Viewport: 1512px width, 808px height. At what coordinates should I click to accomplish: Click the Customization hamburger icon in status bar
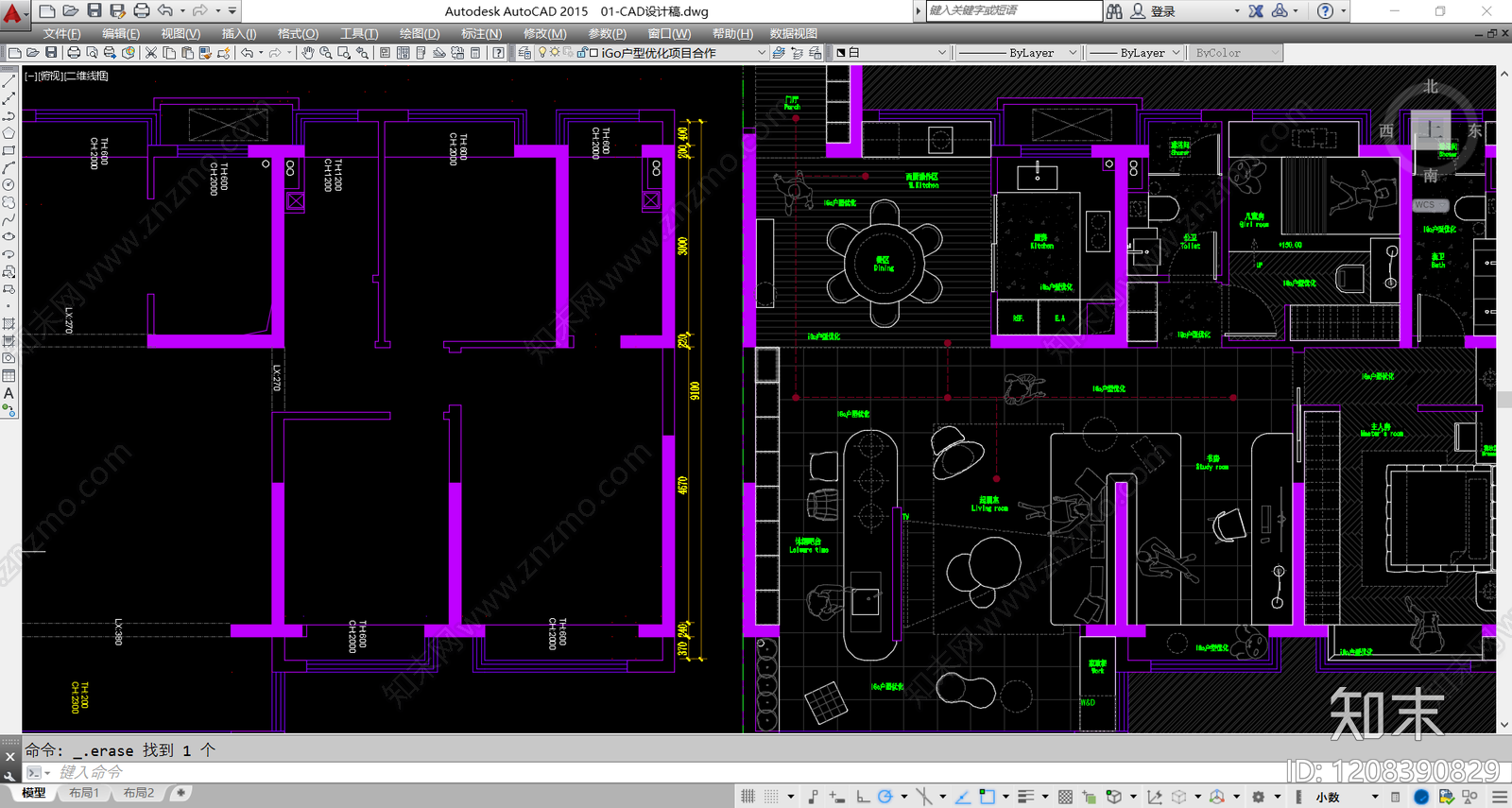pos(1500,797)
